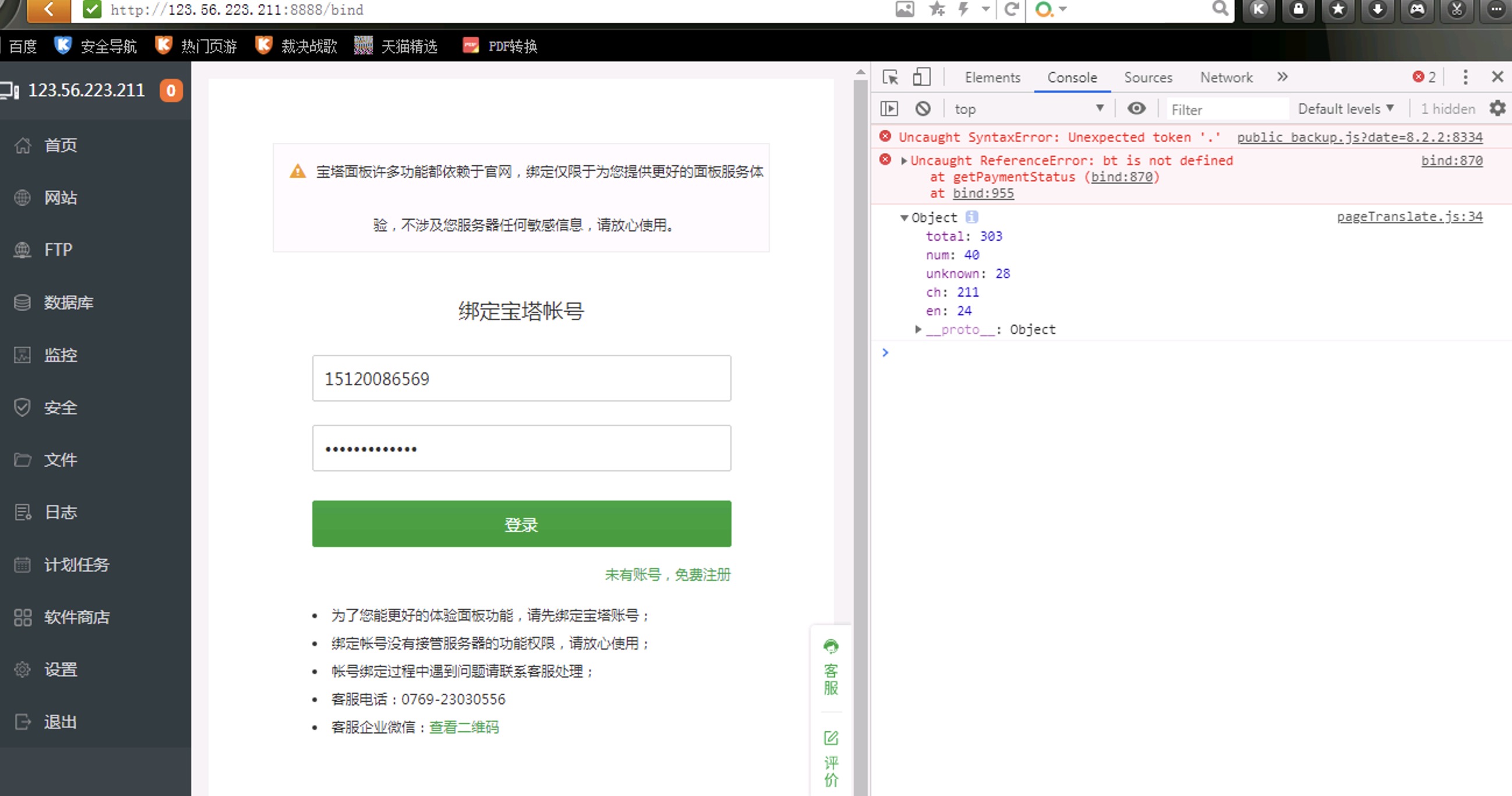
Task: Expand the __proto__ Object entry
Action: coord(918,329)
